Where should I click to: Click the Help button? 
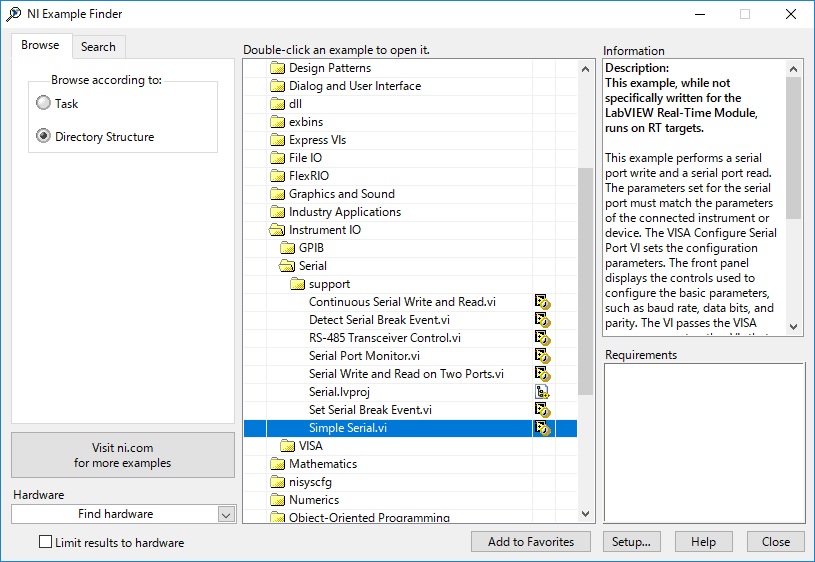click(703, 542)
